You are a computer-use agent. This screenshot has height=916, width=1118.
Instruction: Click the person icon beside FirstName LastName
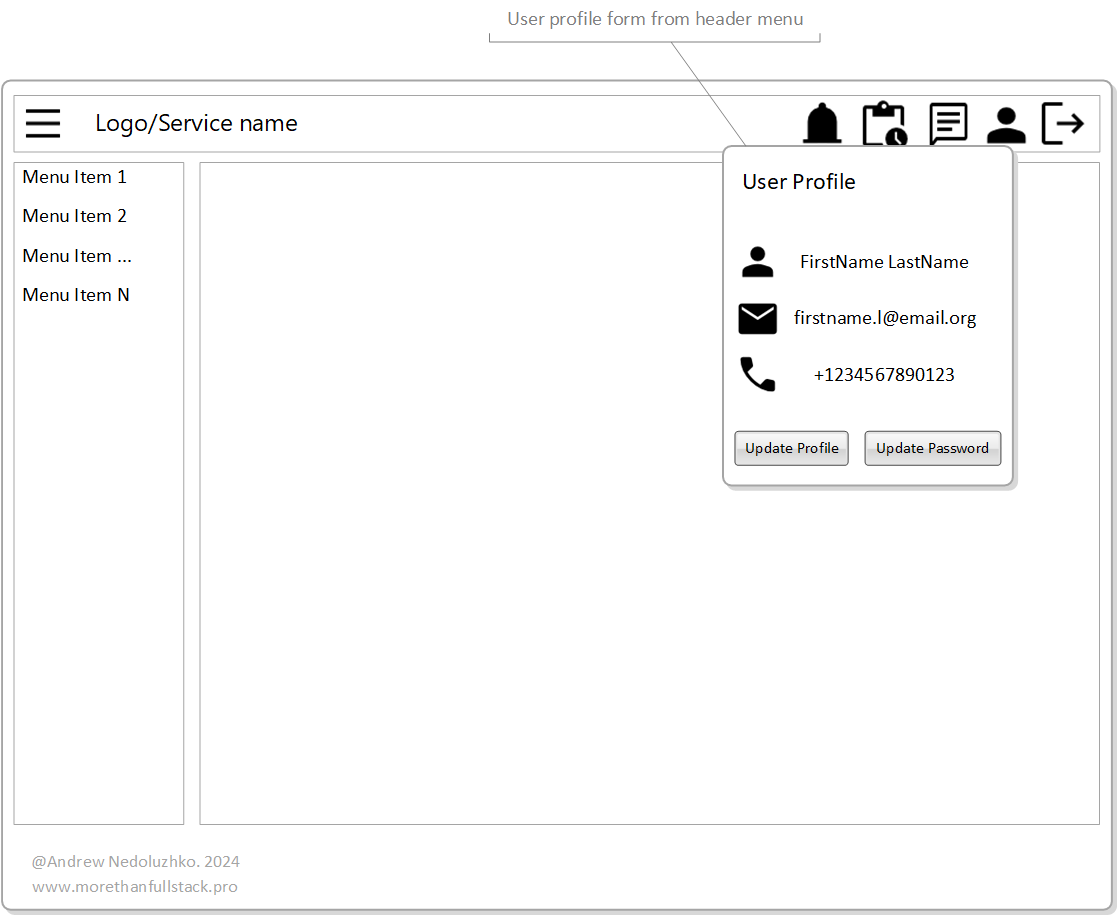coord(758,262)
